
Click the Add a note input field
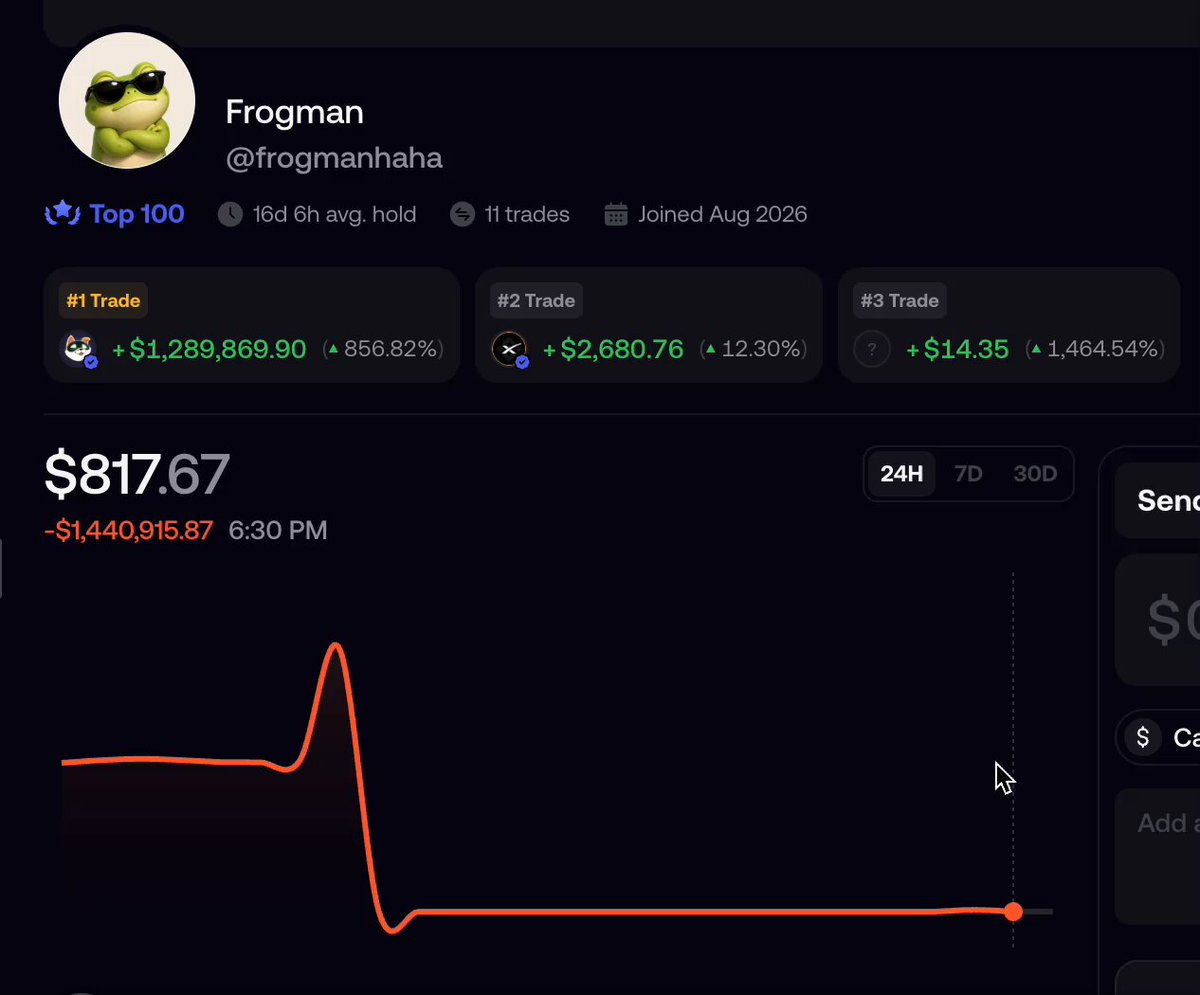pyautogui.click(x=1158, y=856)
